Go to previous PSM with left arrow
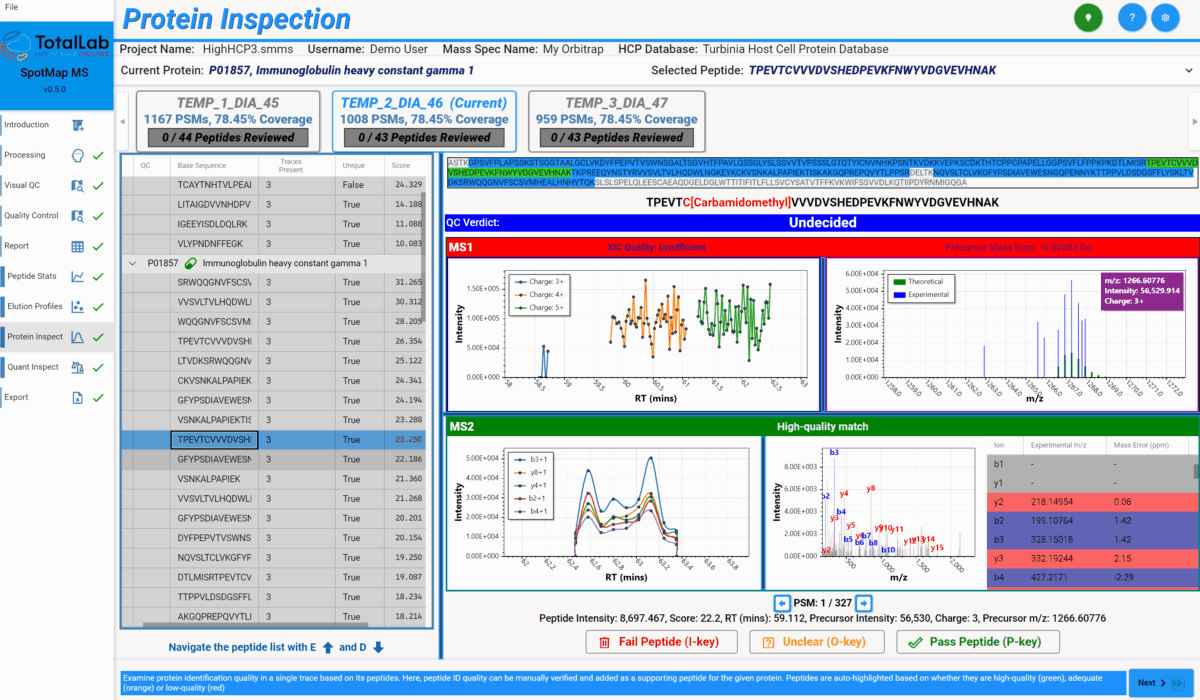This screenshot has height=700, width=1200. tap(783, 603)
